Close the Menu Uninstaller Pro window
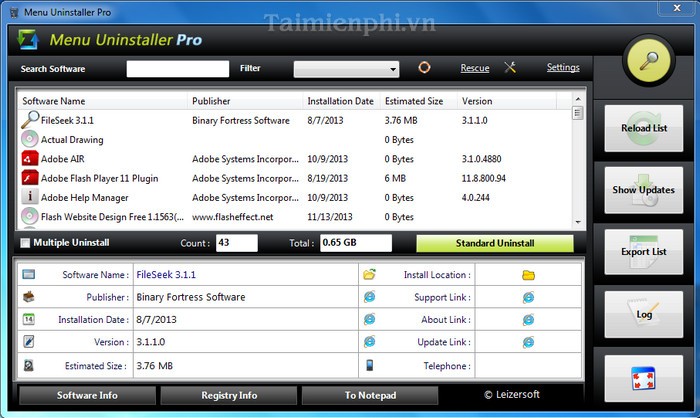 (677, 8)
